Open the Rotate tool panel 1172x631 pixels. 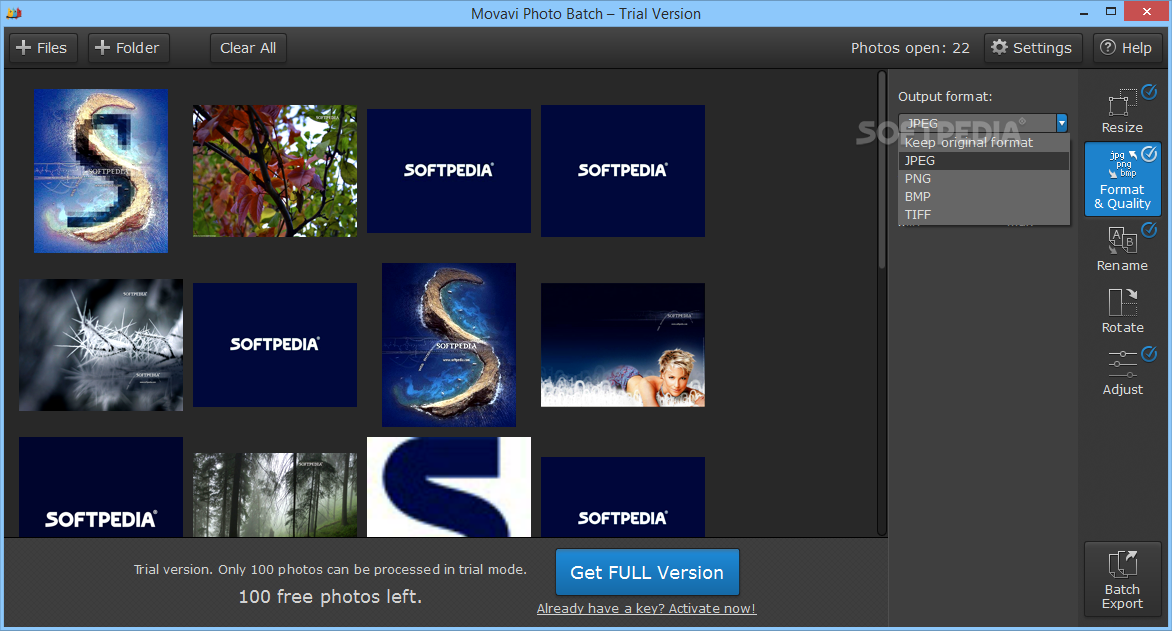(1122, 311)
